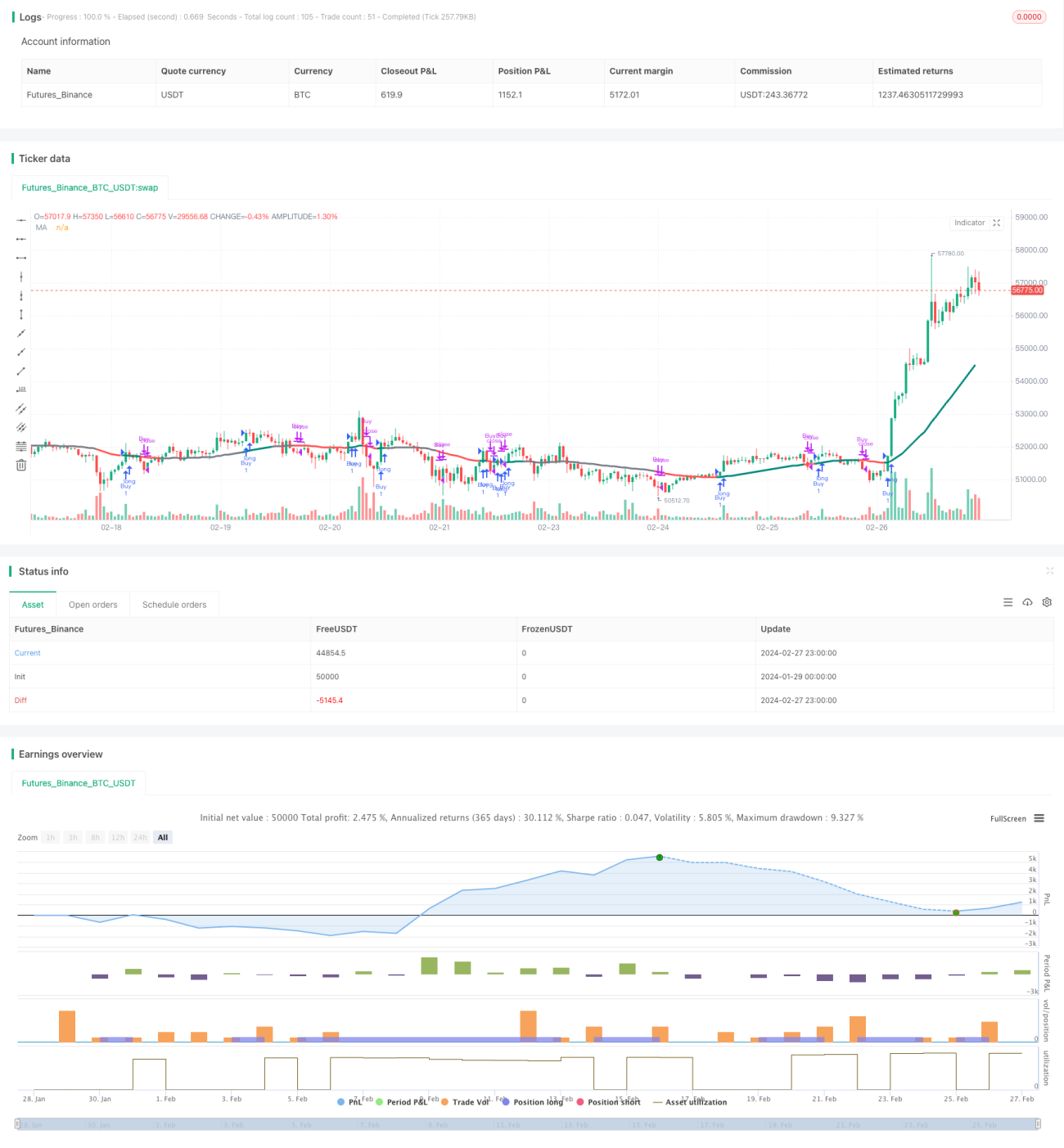
Task: Open the earnings chart hamburger menu
Action: pos(1039,818)
